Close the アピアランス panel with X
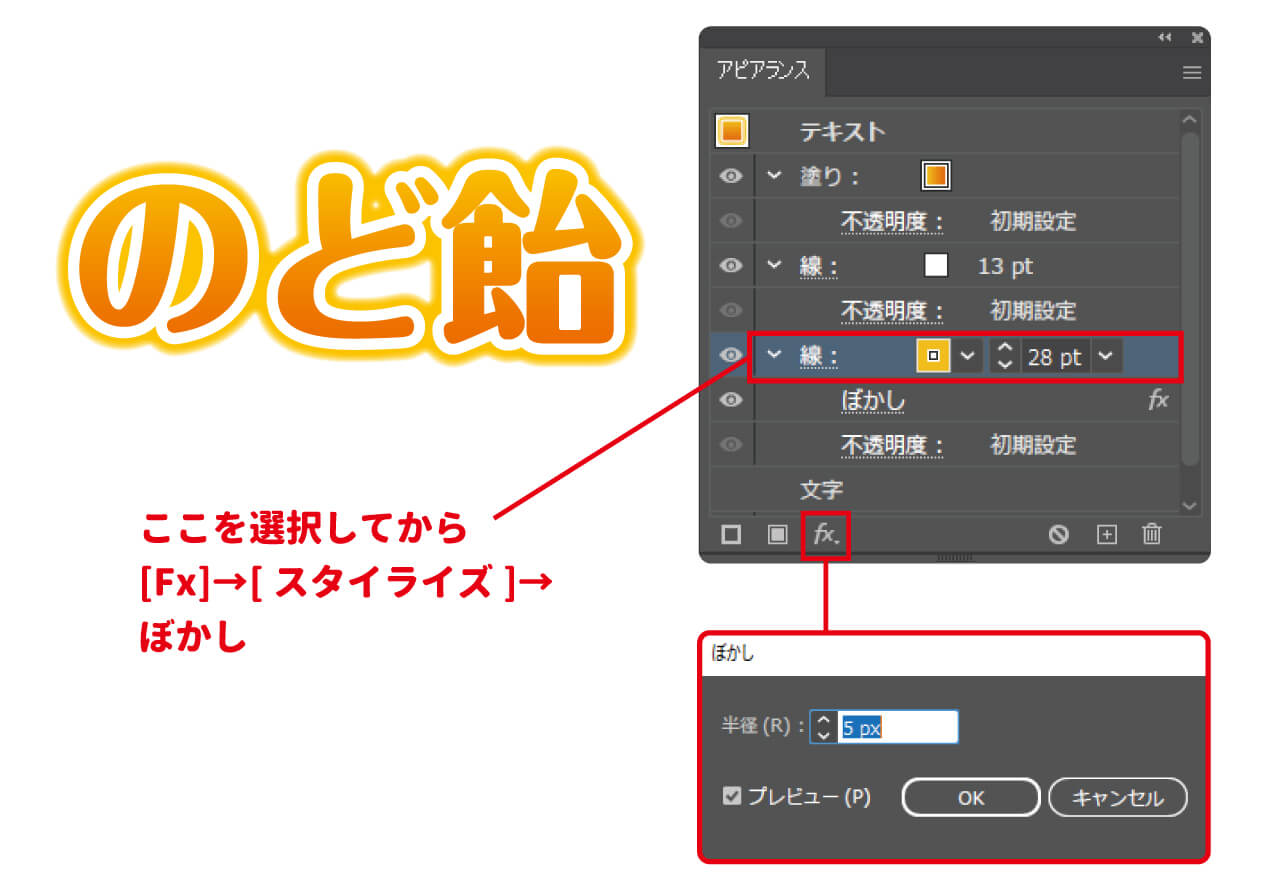Viewport: 1280px width, 885px height. pos(1197,37)
